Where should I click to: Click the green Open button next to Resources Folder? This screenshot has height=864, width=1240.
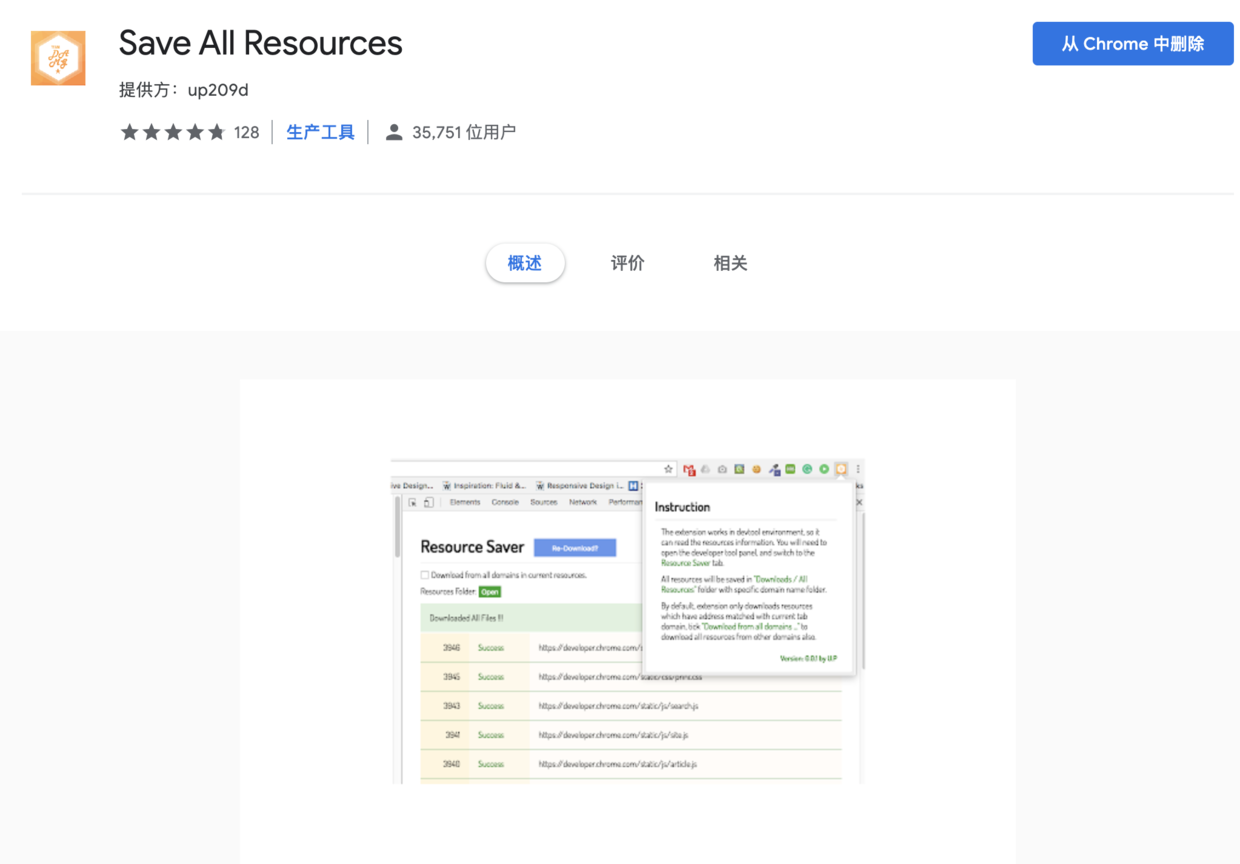point(490,592)
